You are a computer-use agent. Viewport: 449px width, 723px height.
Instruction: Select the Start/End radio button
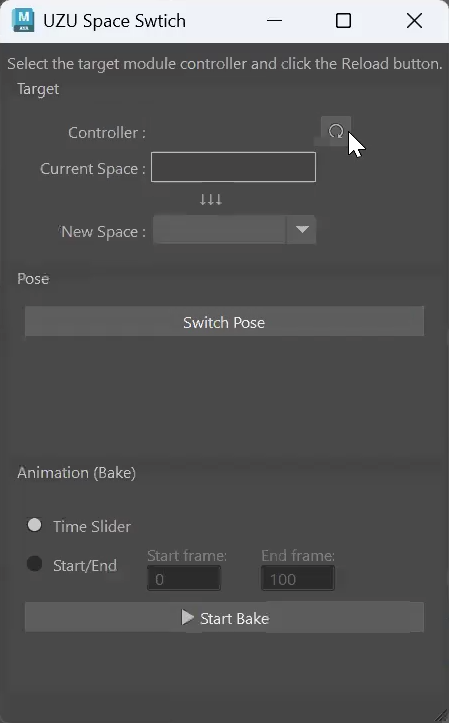35,564
